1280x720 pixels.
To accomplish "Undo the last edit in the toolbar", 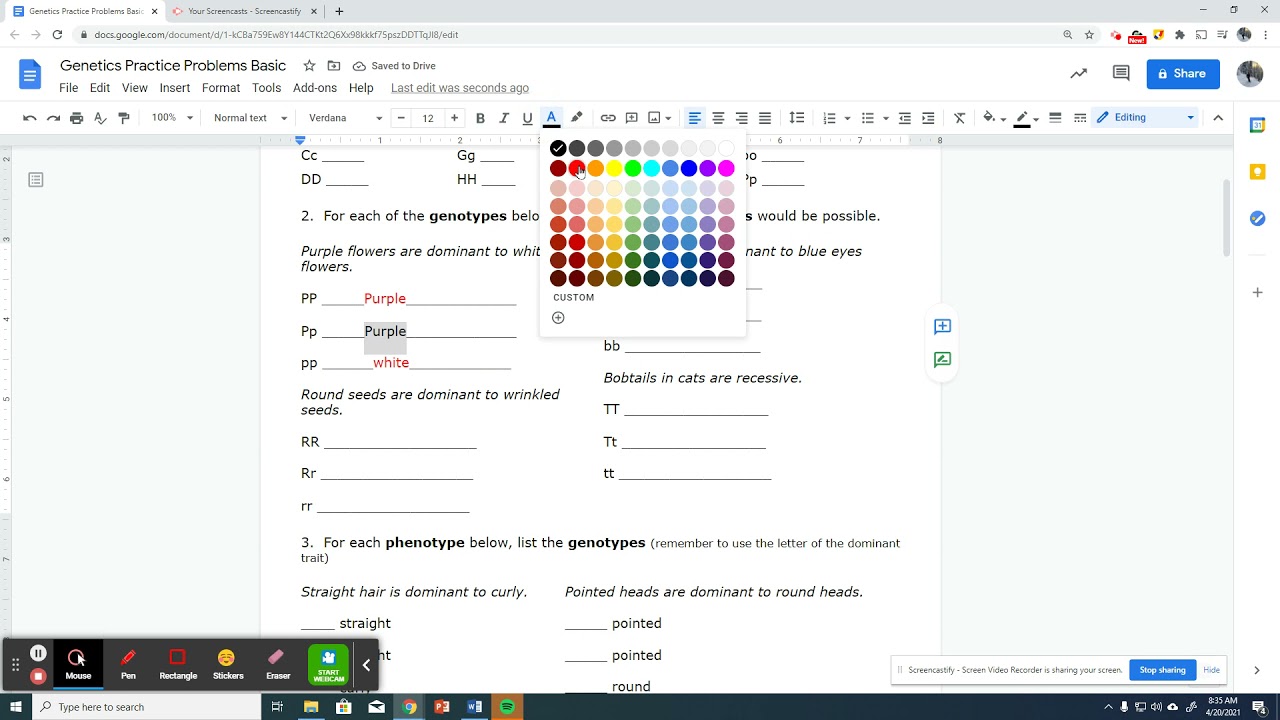I will (30, 118).
